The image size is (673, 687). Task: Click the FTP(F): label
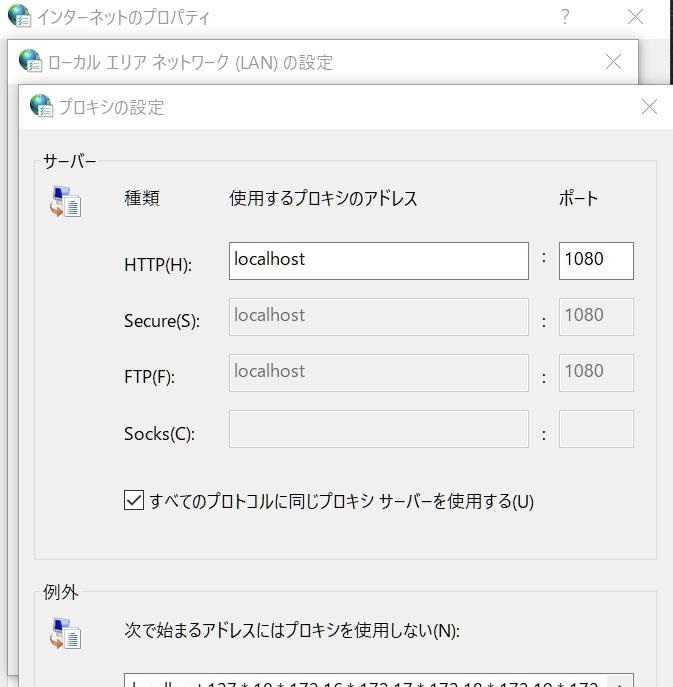tap(149, 377)
